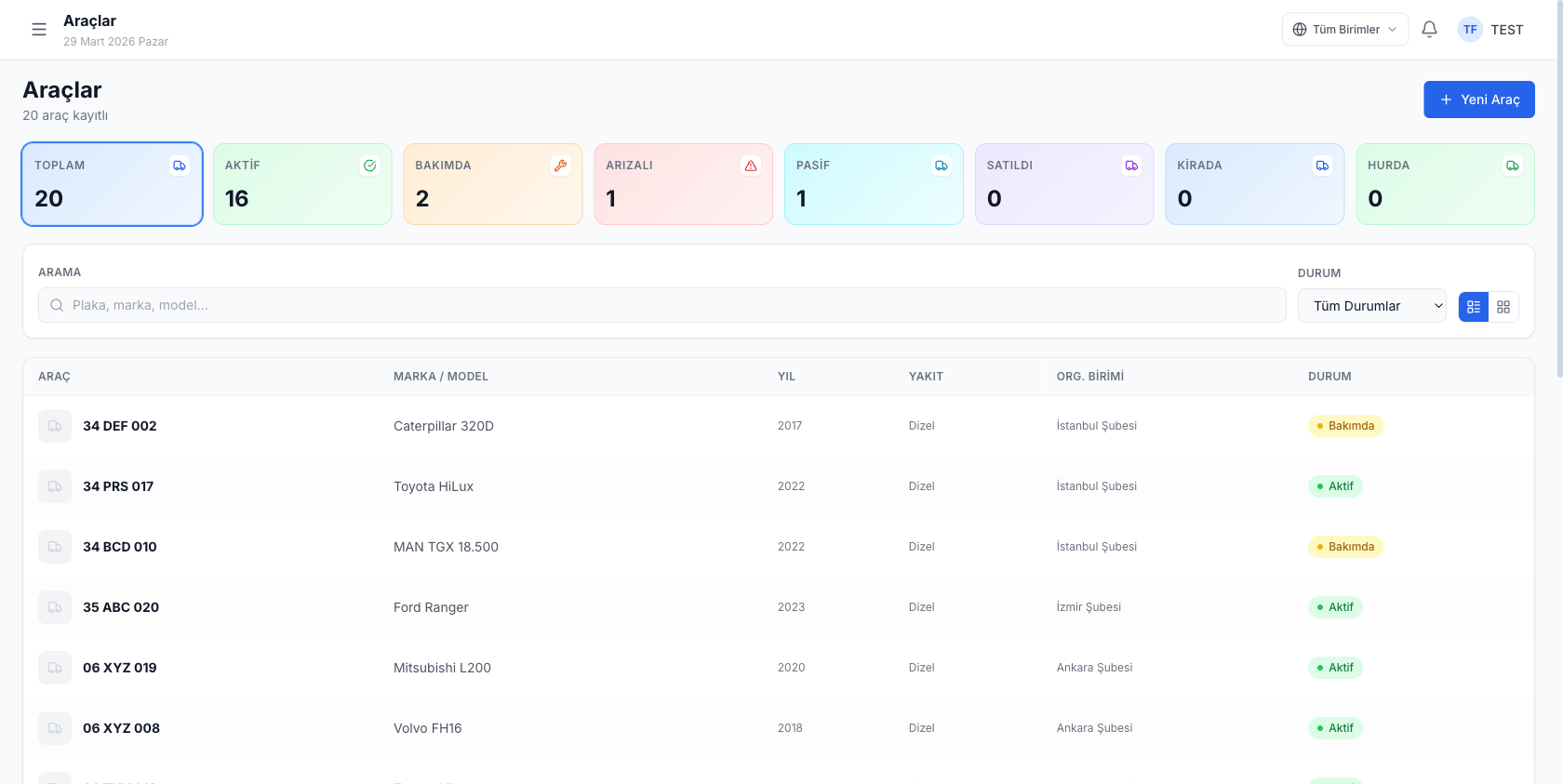Click truck icon beside 35 ABC 020
The width and height of the screenshot is (1563, 784).
click(x=55, y=607)
